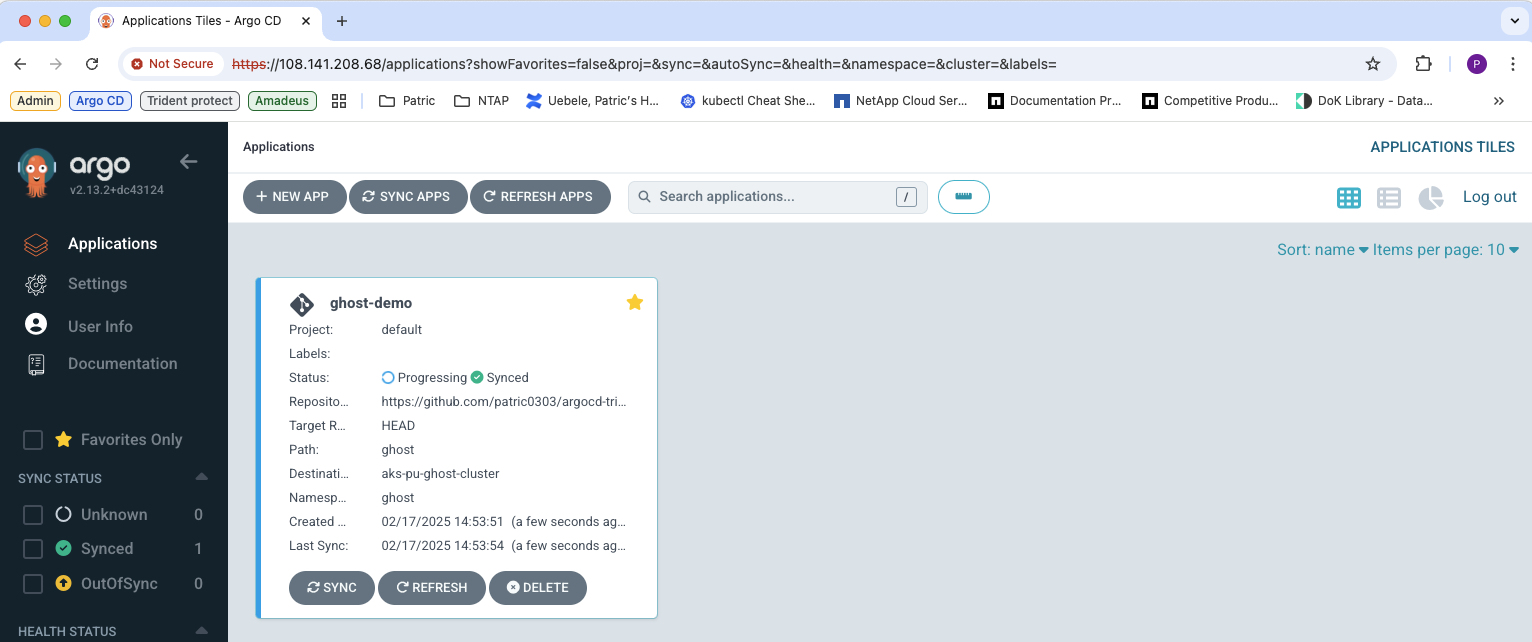The width and height of the screenshot is (1532, 642).
Task: Open the NTAP bookmarks folder
Action: tap(481, 101)
